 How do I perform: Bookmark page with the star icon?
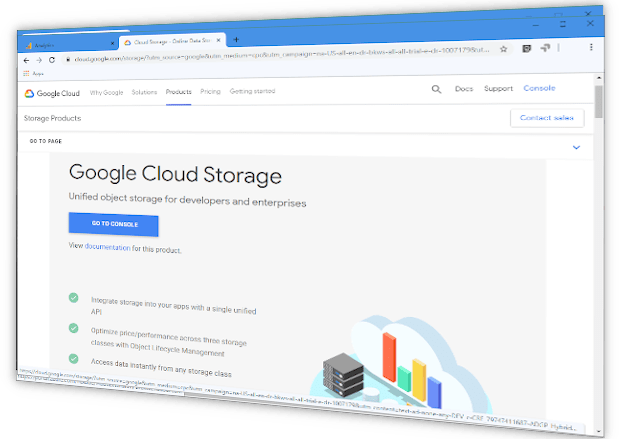click(503, 49)
